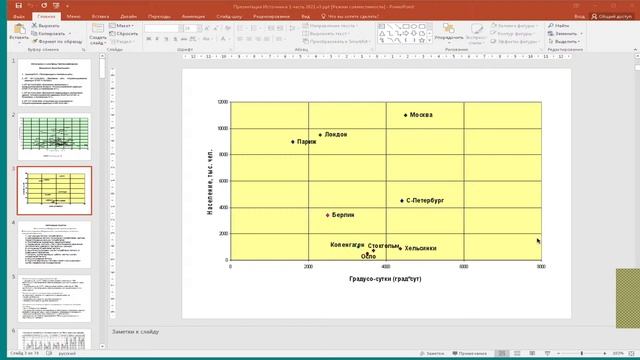Adjust the zoom slider in status bar
This screenshot has width=640, height=360.
(582, 353)
